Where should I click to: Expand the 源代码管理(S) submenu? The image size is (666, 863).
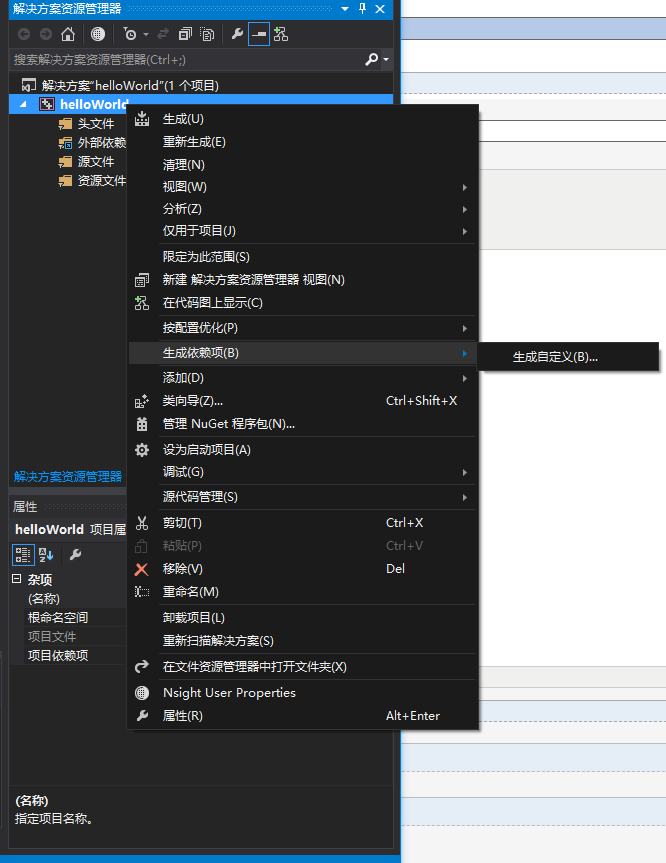pos(302,497)
